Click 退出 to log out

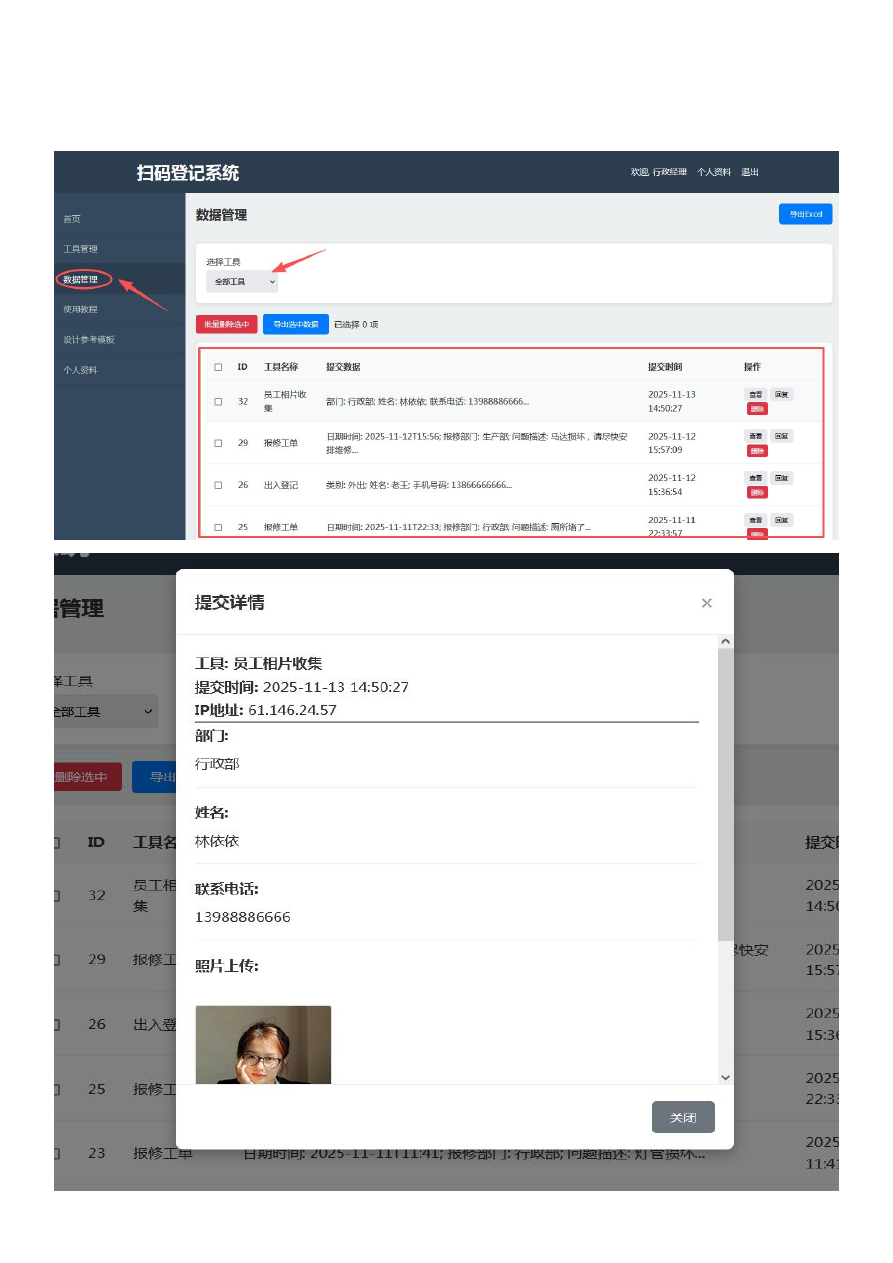click(749, 172)
